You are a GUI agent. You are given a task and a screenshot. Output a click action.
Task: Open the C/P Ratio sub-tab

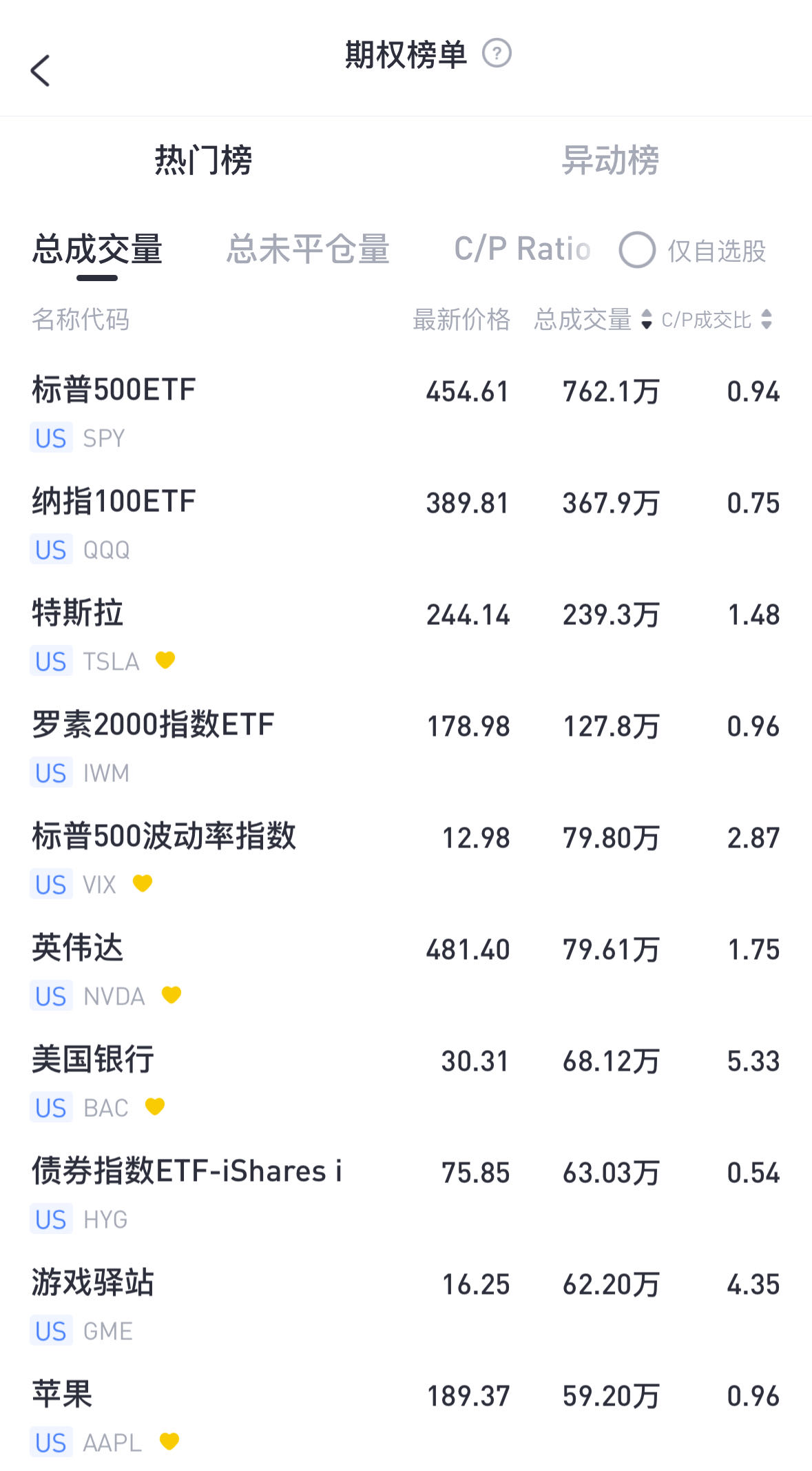coord(522,249)
